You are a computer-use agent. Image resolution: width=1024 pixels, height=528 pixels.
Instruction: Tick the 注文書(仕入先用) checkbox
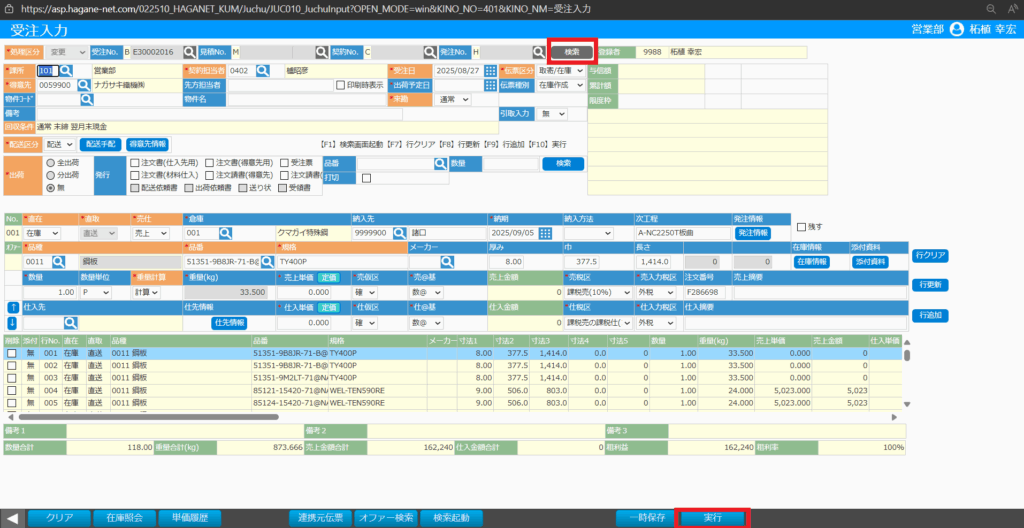pyautogui.click(x=135, y=163)
